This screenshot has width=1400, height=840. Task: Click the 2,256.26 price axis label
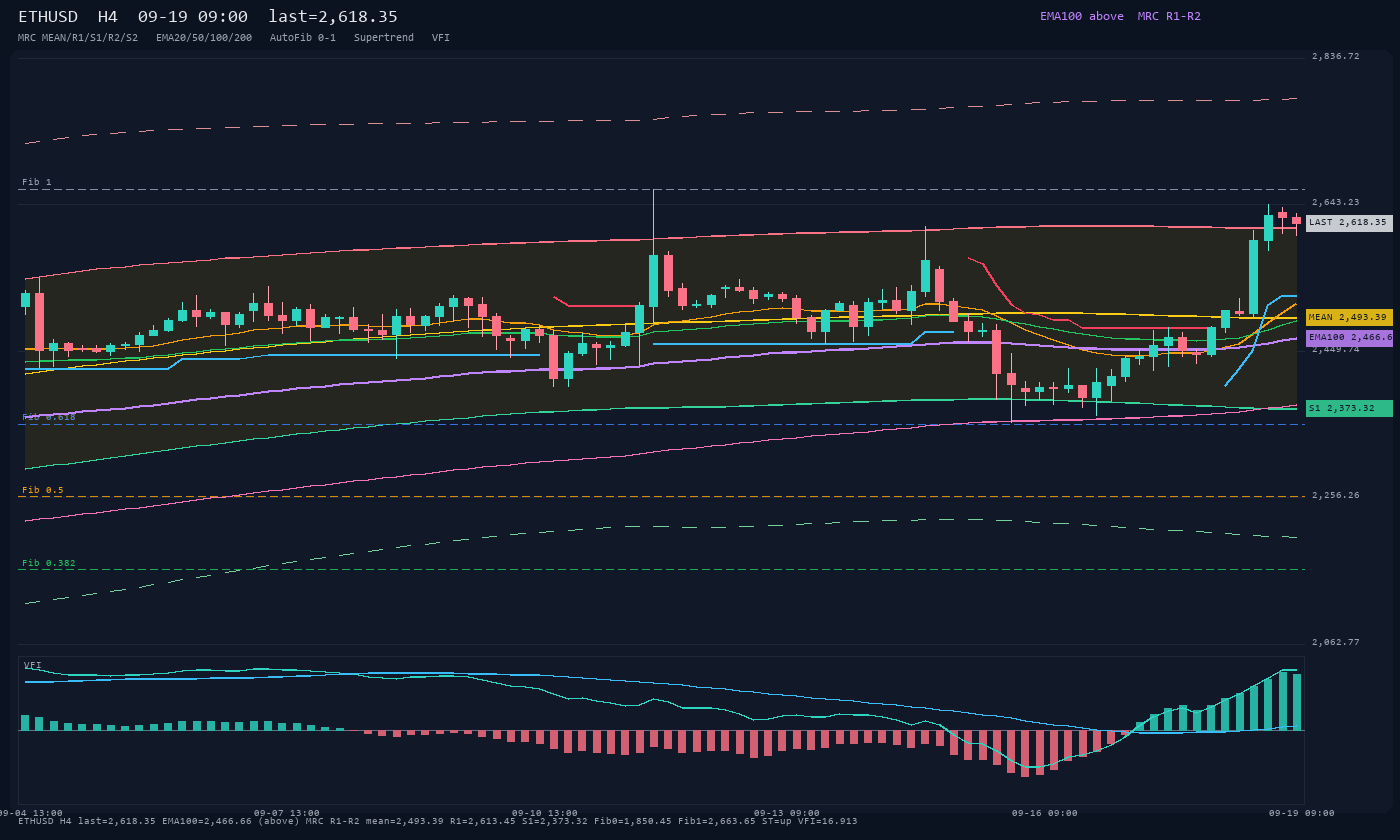tap(1336, 495)
